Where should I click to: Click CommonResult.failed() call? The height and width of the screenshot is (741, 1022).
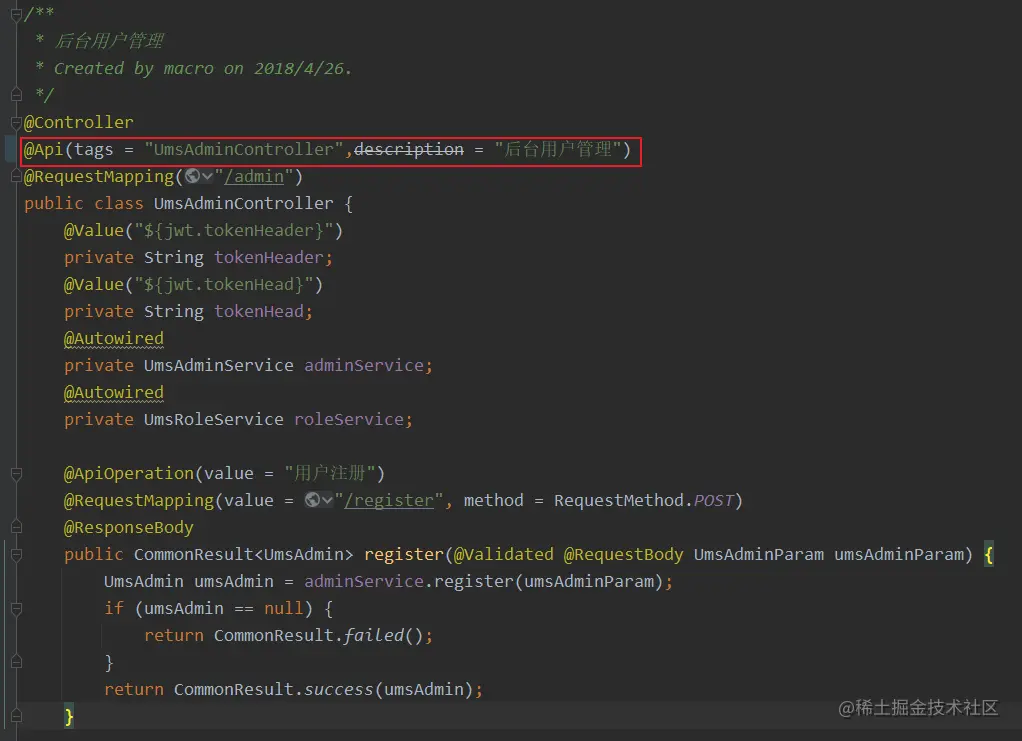319,635
